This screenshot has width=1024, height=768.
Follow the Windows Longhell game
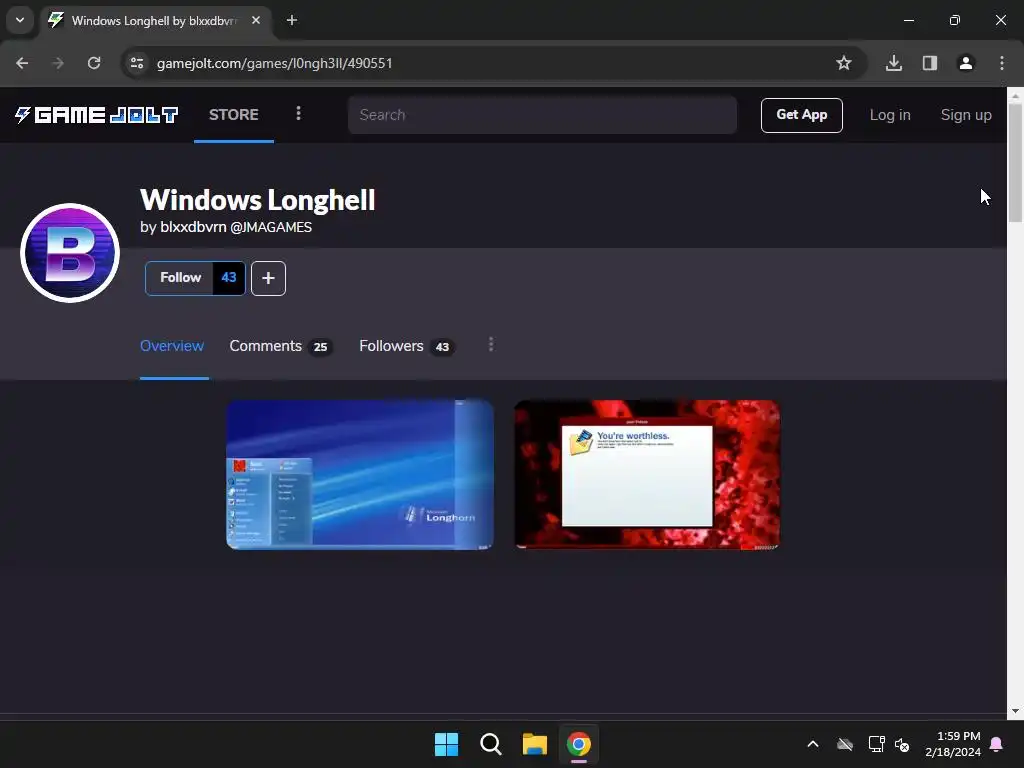[180, 278]
